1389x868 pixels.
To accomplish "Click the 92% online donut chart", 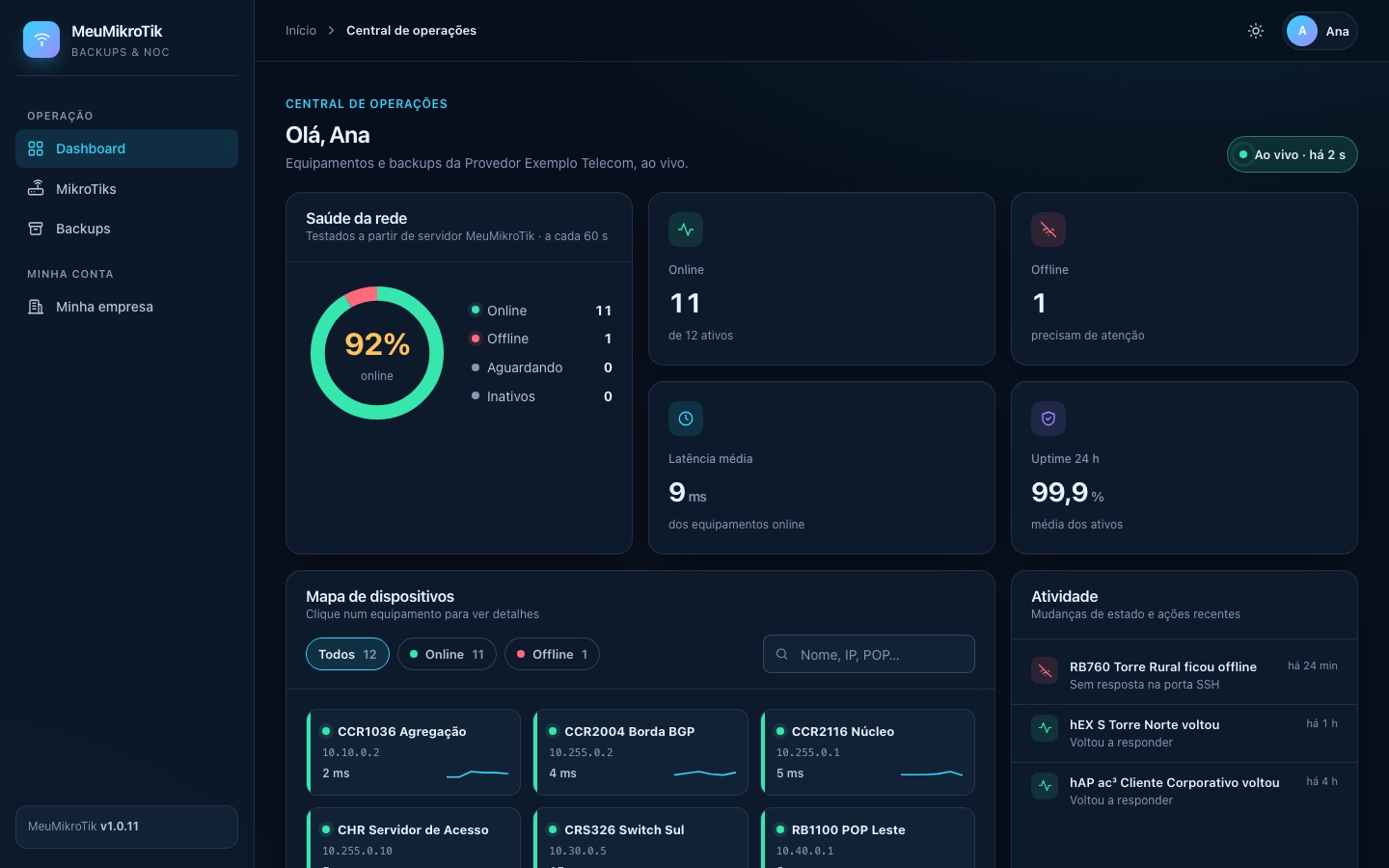I will (377, 353).
